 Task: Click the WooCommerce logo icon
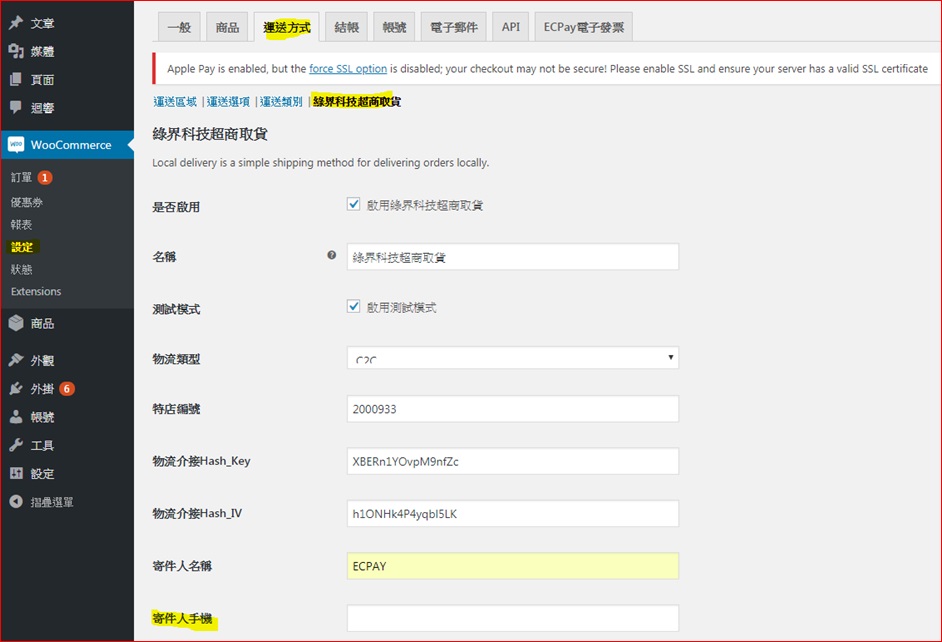click(16, 145)
